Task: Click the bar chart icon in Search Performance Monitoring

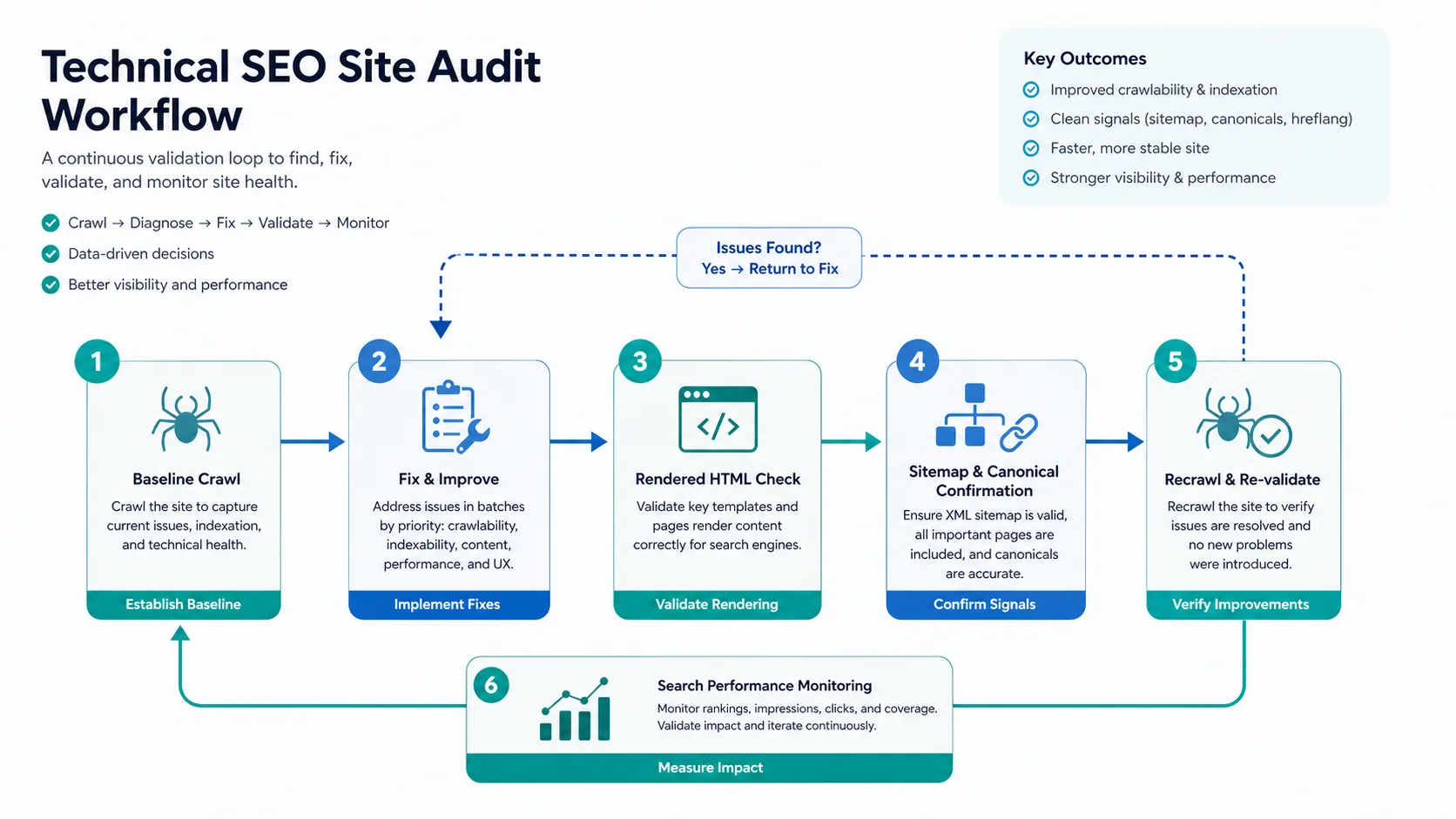Action: click(575, 709)
